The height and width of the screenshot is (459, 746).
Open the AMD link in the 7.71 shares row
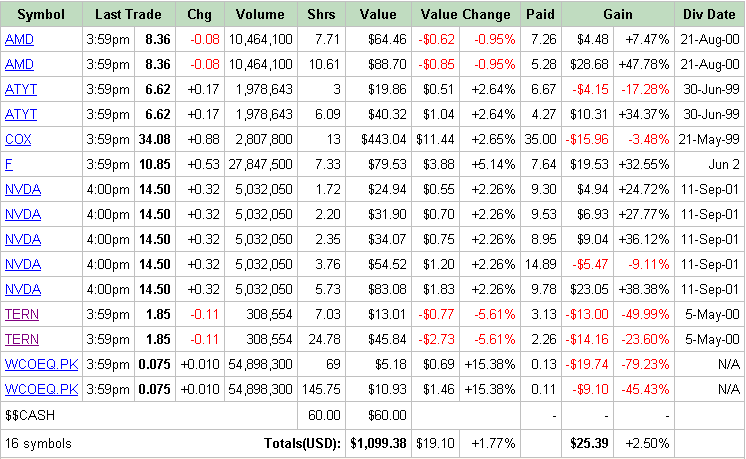(x=19, y=39)
